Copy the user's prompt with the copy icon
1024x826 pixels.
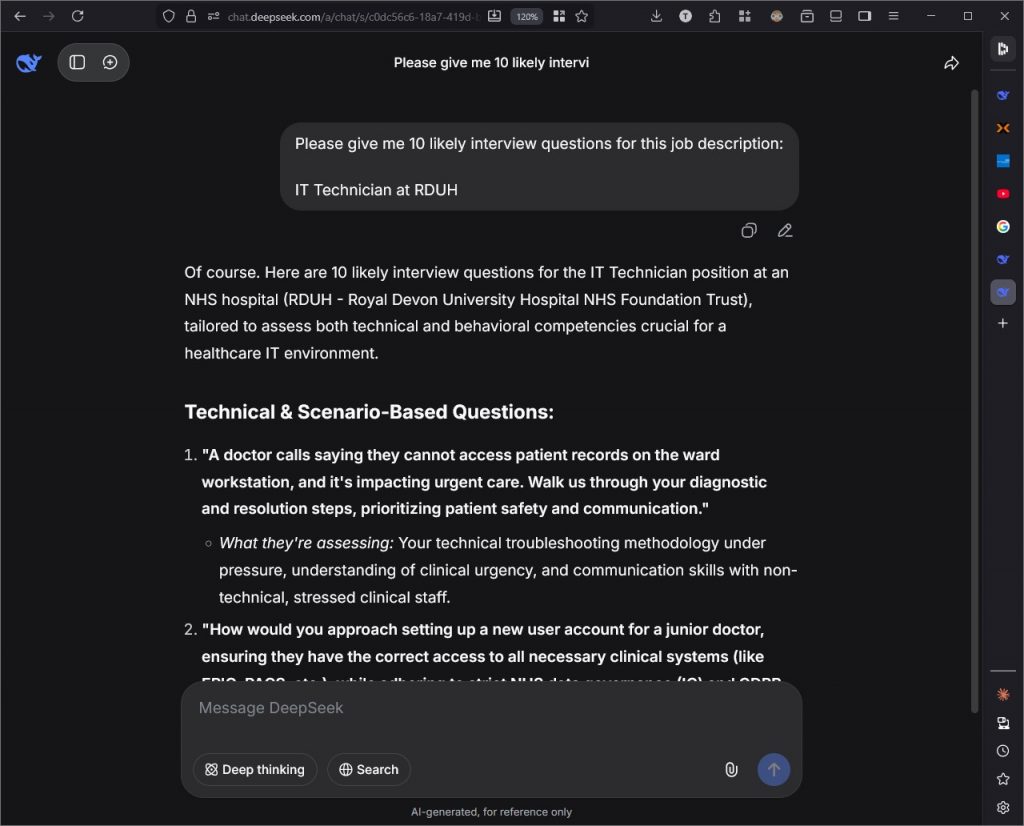748,230
